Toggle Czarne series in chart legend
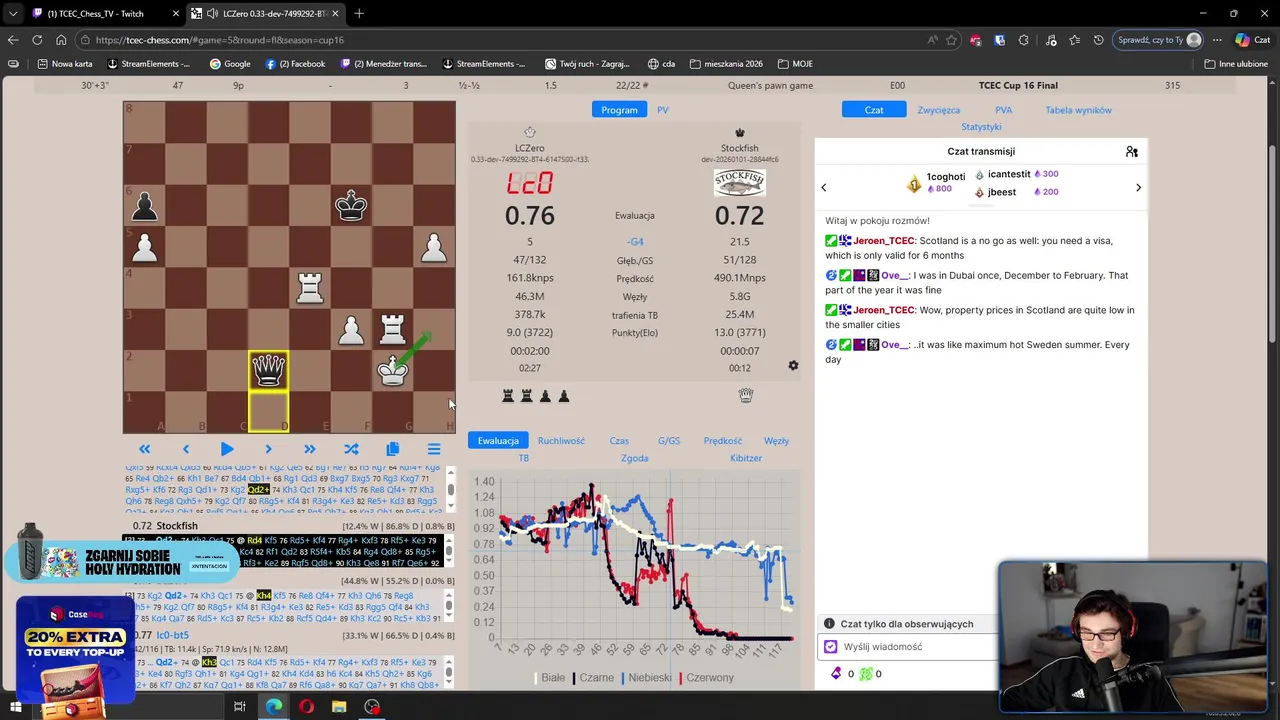The image size is (1280, 720). pos(591,677)
